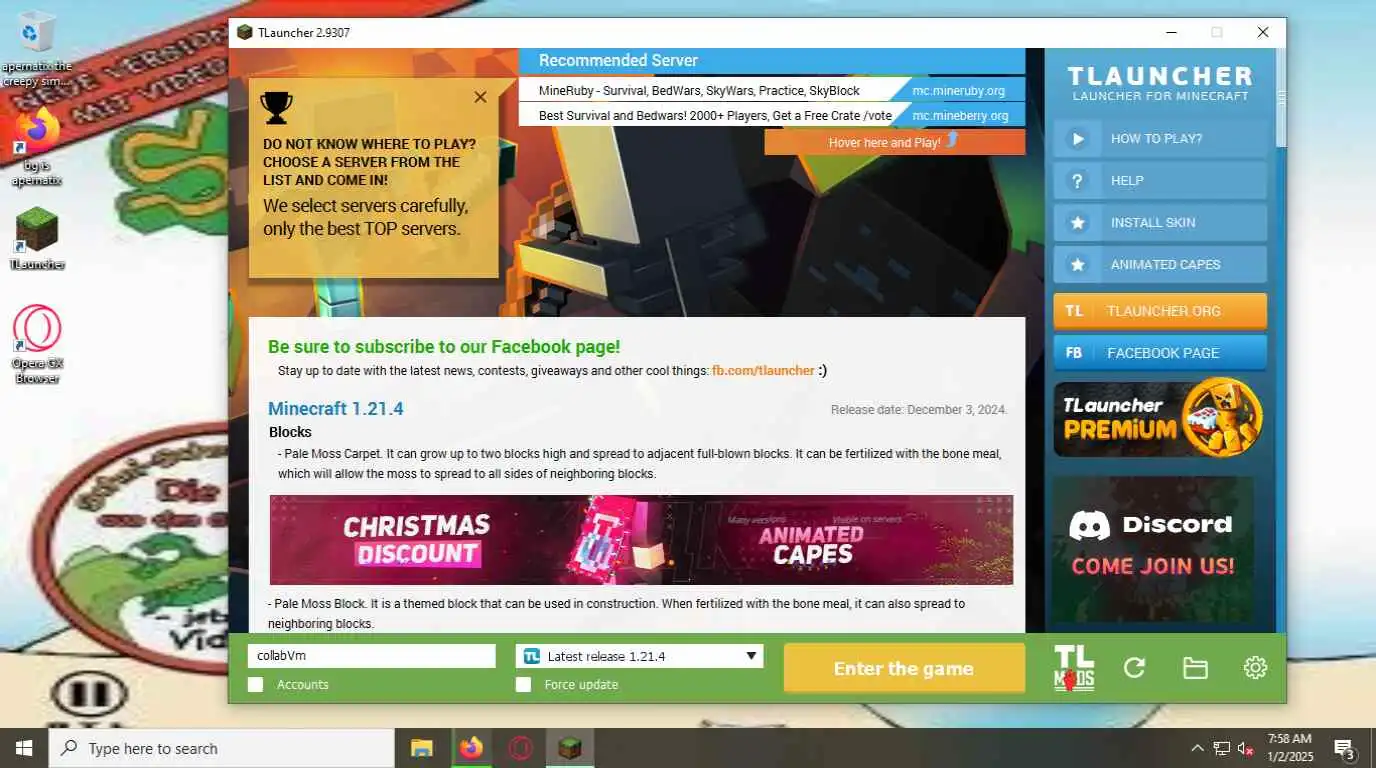Viewport: 1376px width, 768px height.
Task: Click the Minecraft 1.21.4 heading
Action: [336, 409]
